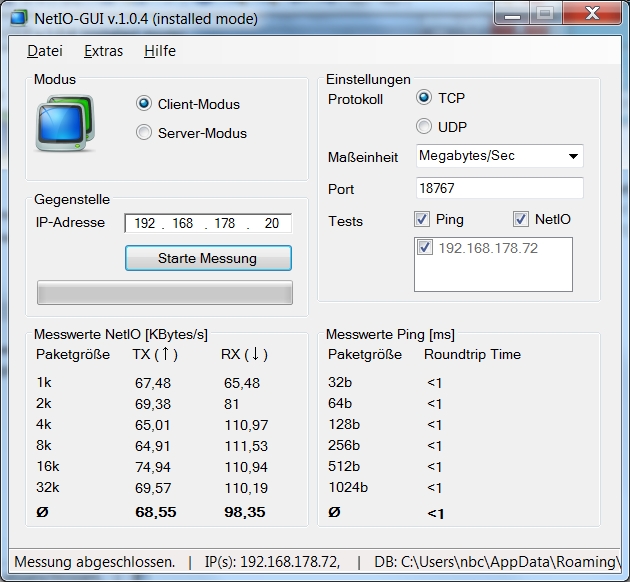Click TX value 69,38 for 2k
630x582 pixels.
(153, 404)
